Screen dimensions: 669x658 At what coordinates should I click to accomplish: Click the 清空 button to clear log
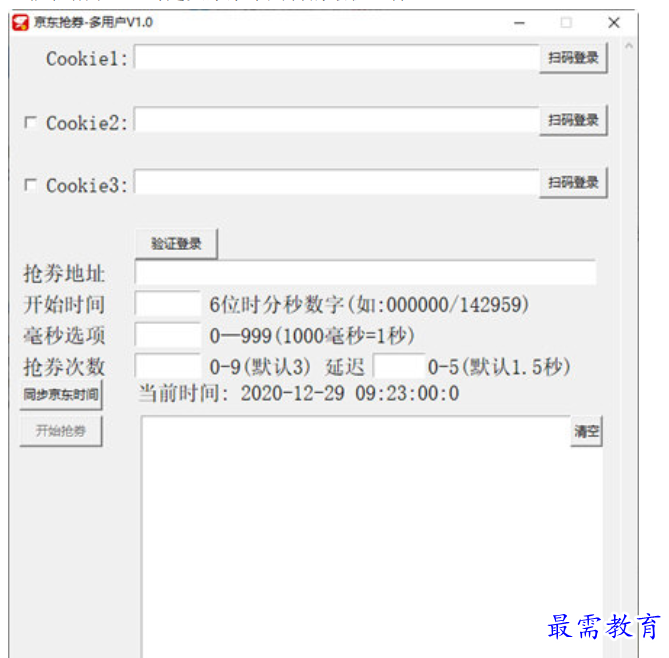click(587, 431)
